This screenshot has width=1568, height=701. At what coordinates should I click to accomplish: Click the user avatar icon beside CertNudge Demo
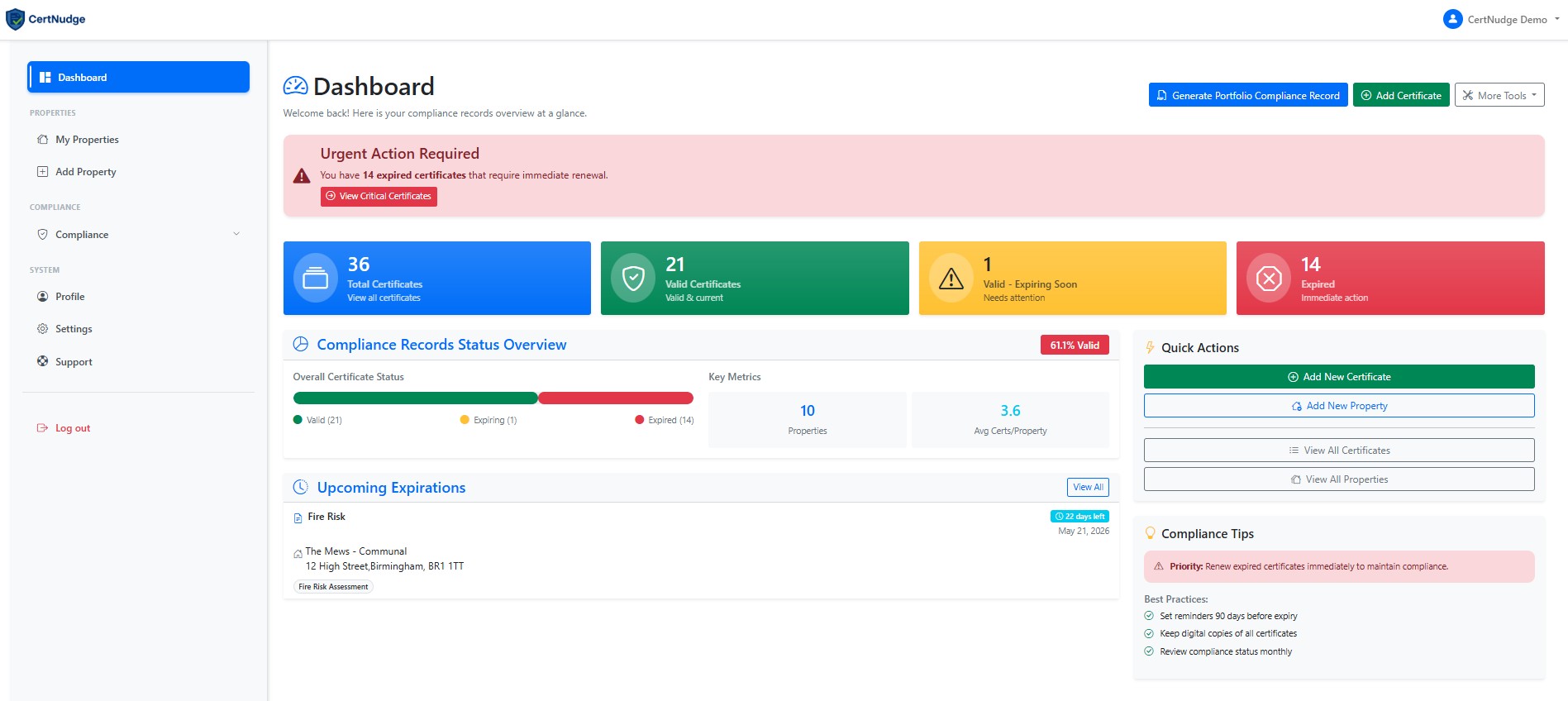1452,19
